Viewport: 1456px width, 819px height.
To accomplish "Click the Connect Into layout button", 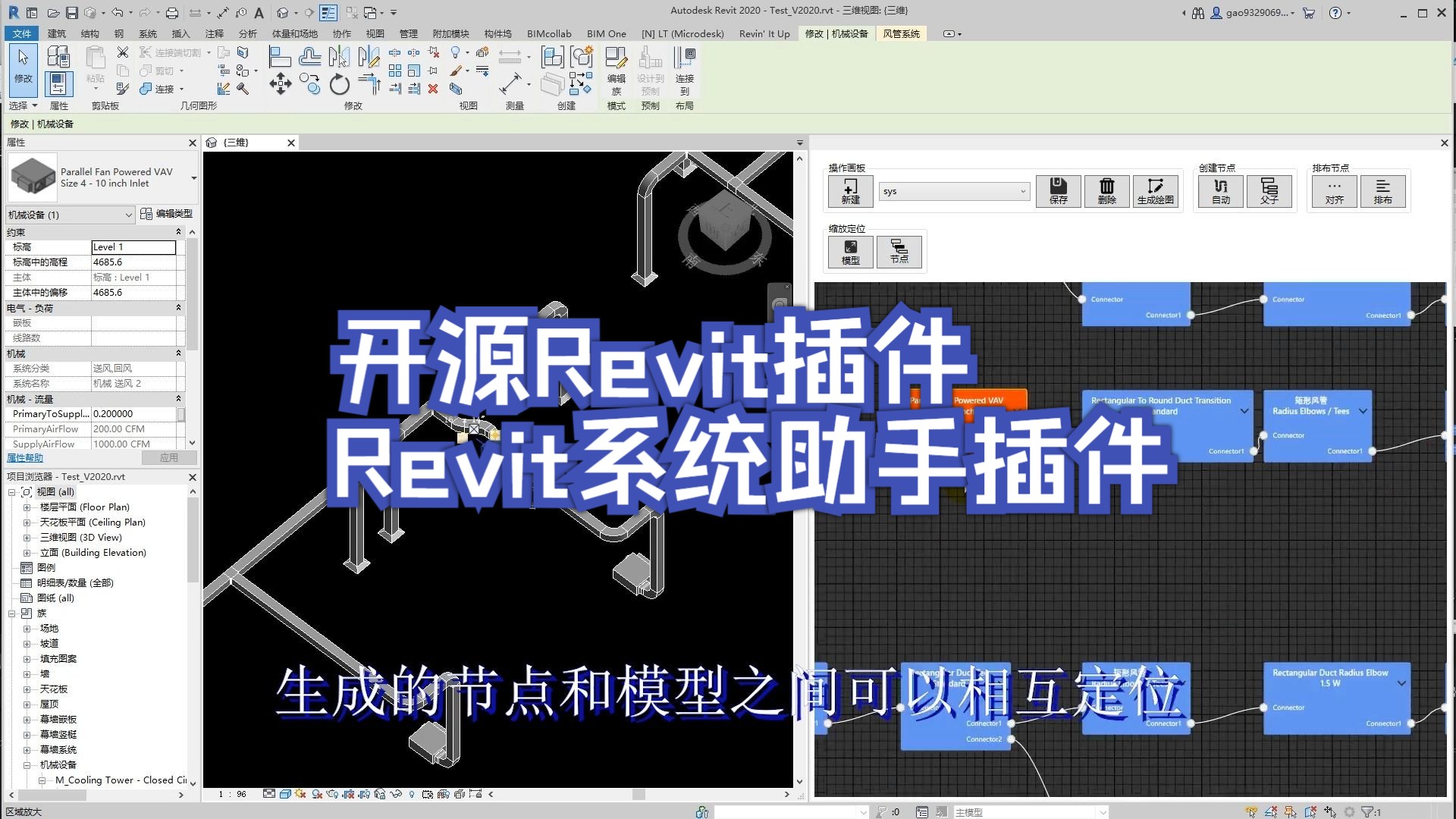I will click(684, 70).
